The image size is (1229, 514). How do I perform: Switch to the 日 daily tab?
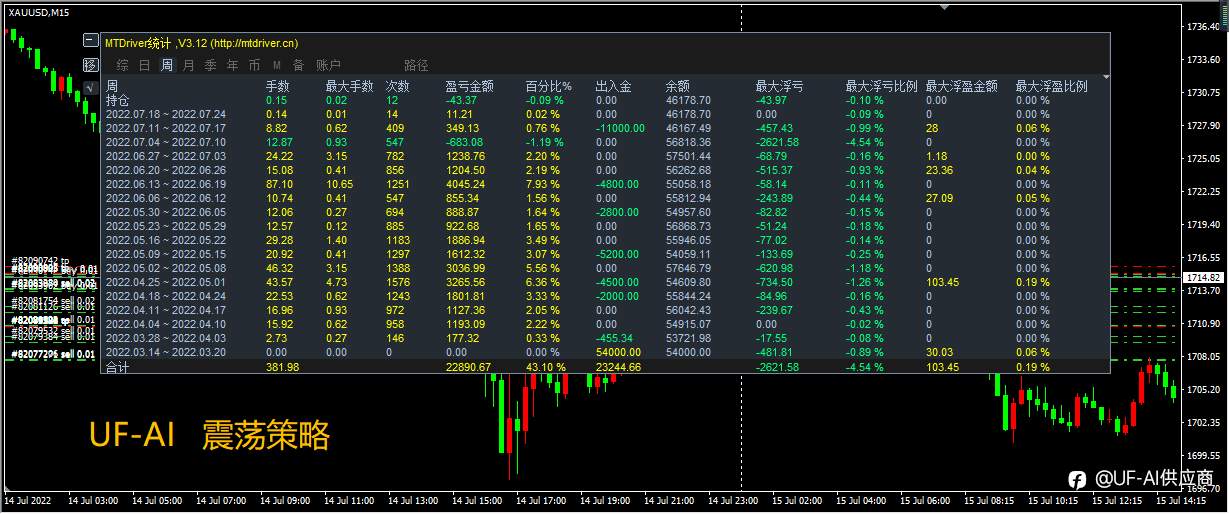[x=144, y=65]
